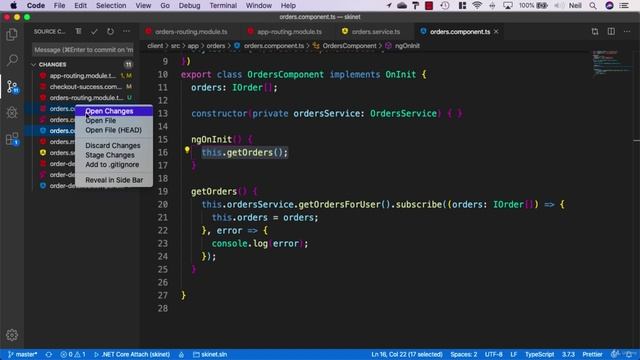This screenshot has height=360, width=640.
Task: Open the Selection menu
Action: point(111,6)
